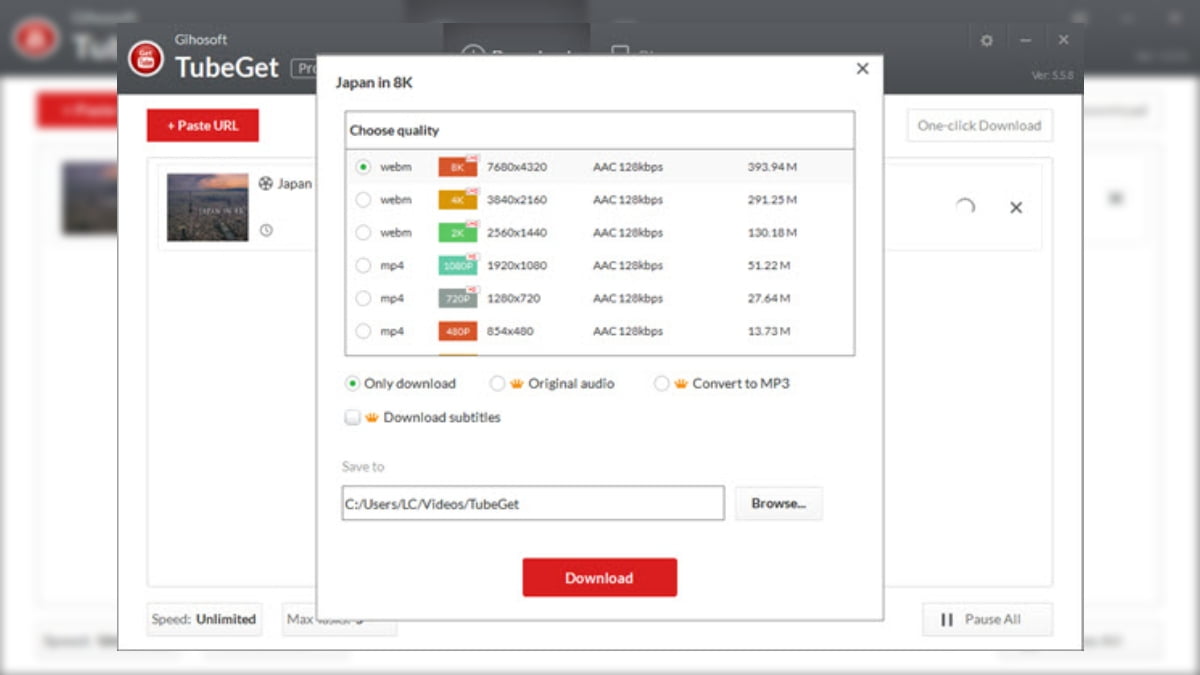Click the Japan video thumbnail

[207, 207]
